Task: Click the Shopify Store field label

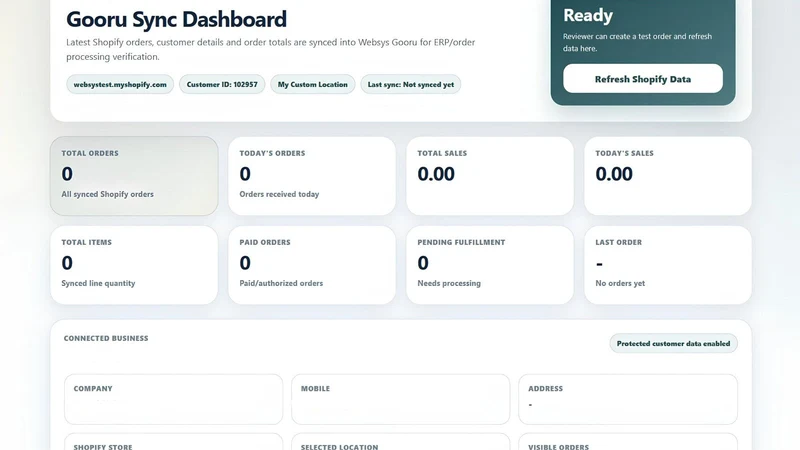Action: click(x=103, y=446)
